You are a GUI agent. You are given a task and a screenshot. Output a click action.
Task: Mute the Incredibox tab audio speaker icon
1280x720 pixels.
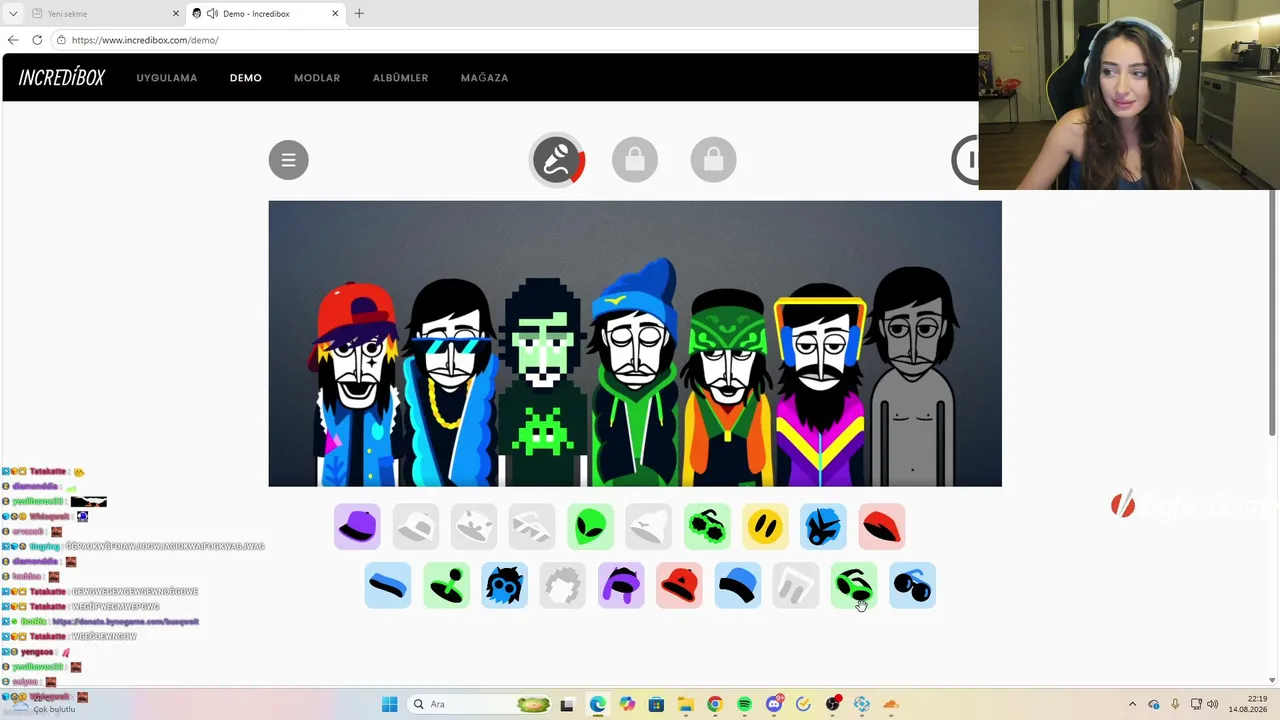pyautogui.click(x=212, y=14)
